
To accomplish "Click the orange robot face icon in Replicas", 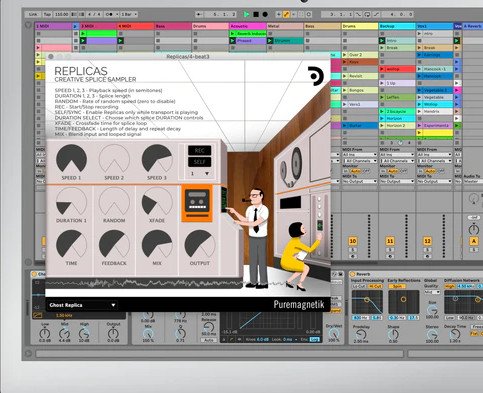I will (x=197, y=203).
